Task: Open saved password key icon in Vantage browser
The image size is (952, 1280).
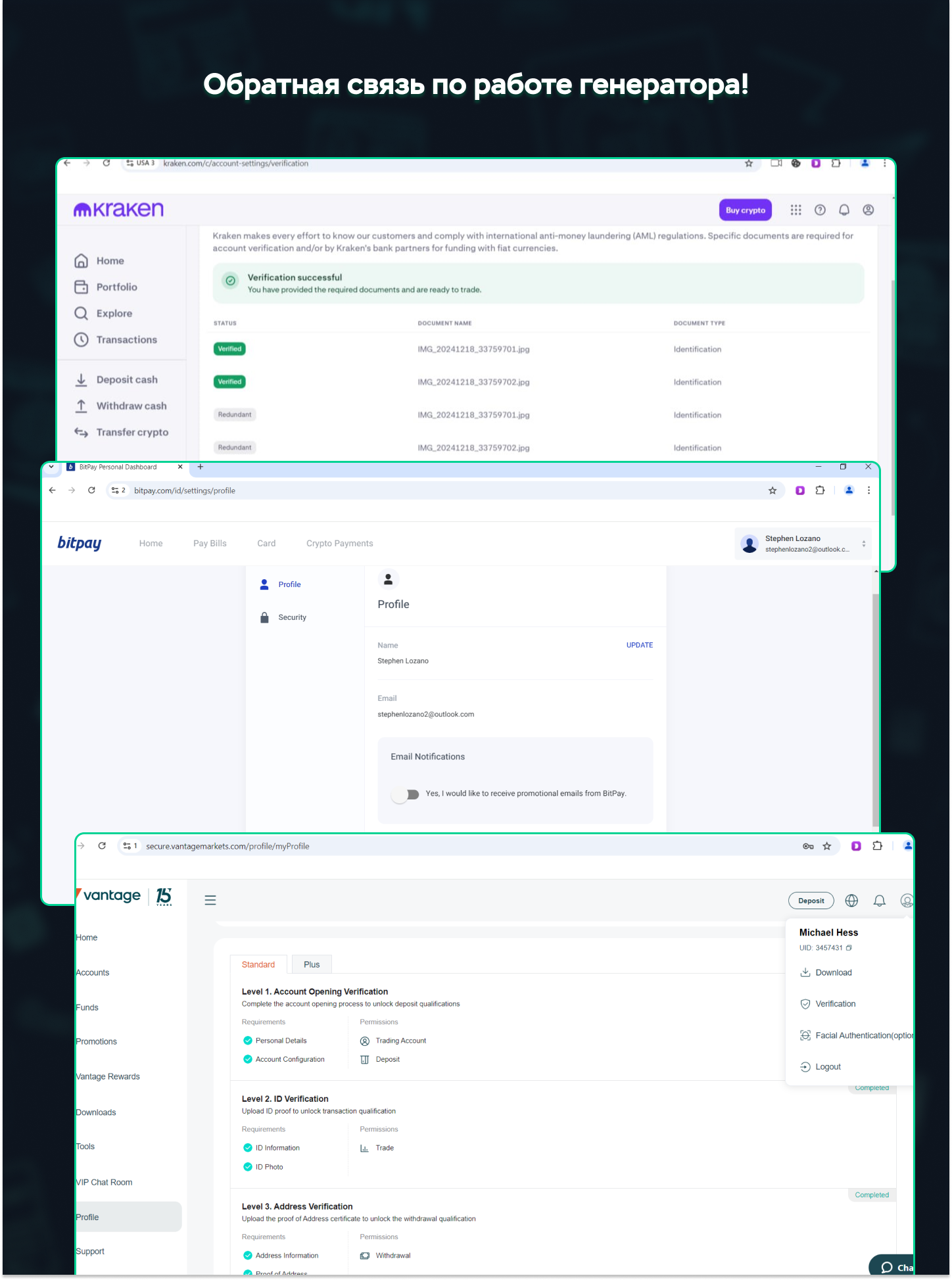Action: pos(809,847)
